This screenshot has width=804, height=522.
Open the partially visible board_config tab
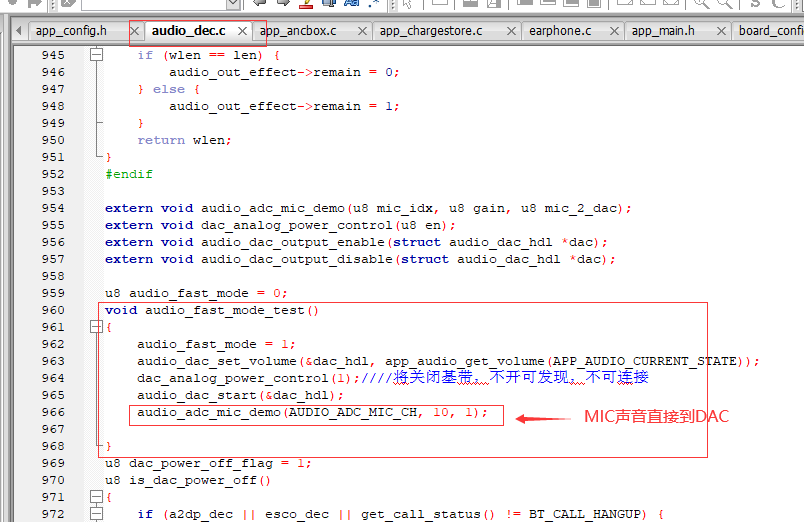(771, 31)
